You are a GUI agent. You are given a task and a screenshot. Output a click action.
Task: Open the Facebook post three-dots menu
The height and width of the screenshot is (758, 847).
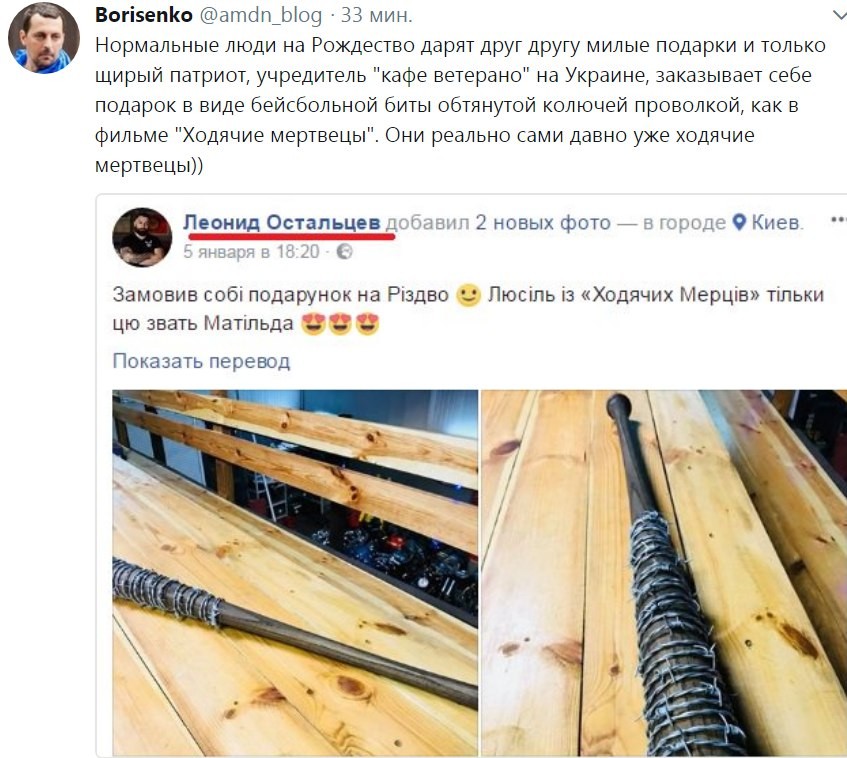(838, 220)
